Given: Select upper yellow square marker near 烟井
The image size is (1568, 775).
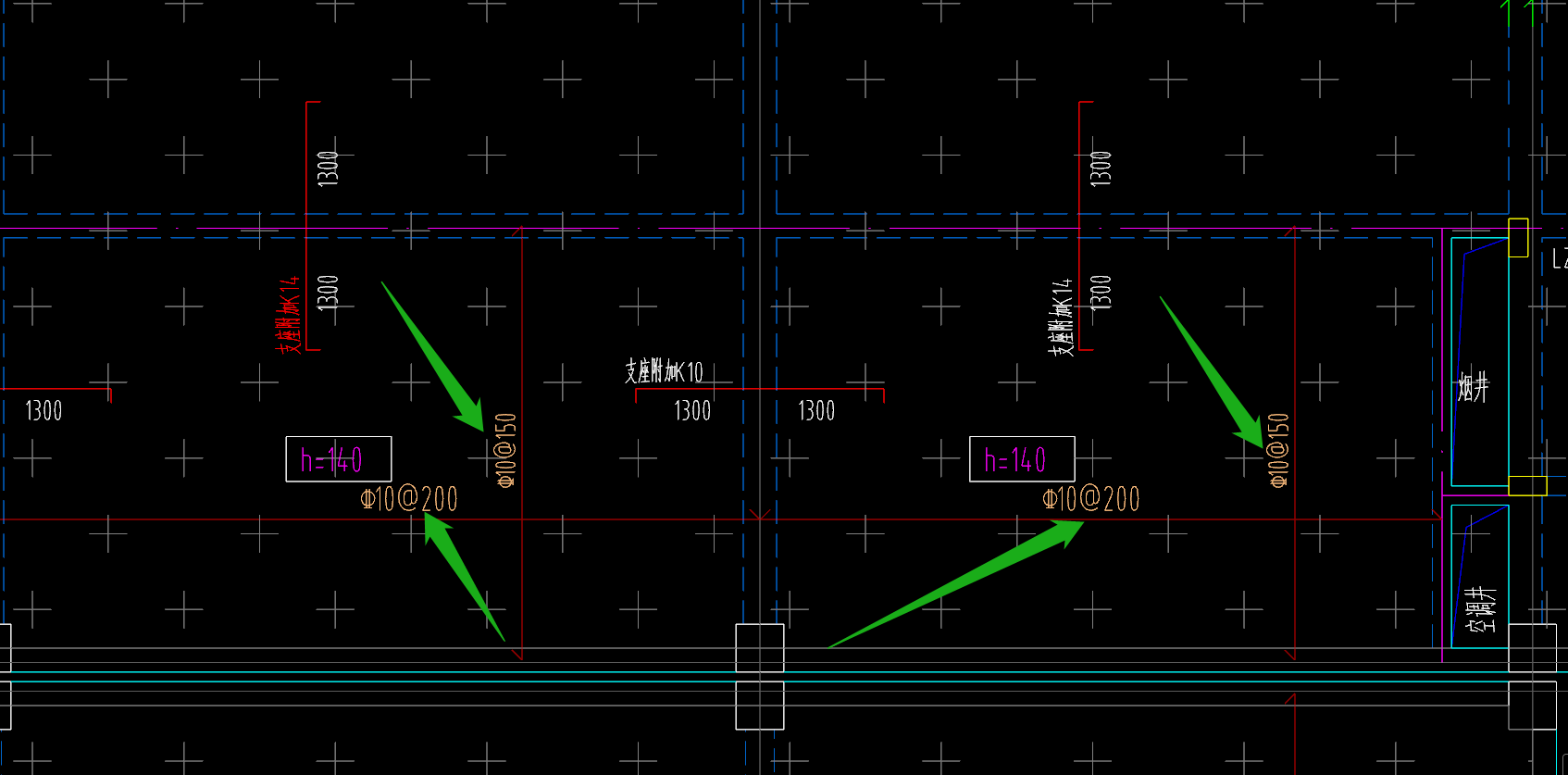Looking at the screenshot, I should [x=1518, y=238].
